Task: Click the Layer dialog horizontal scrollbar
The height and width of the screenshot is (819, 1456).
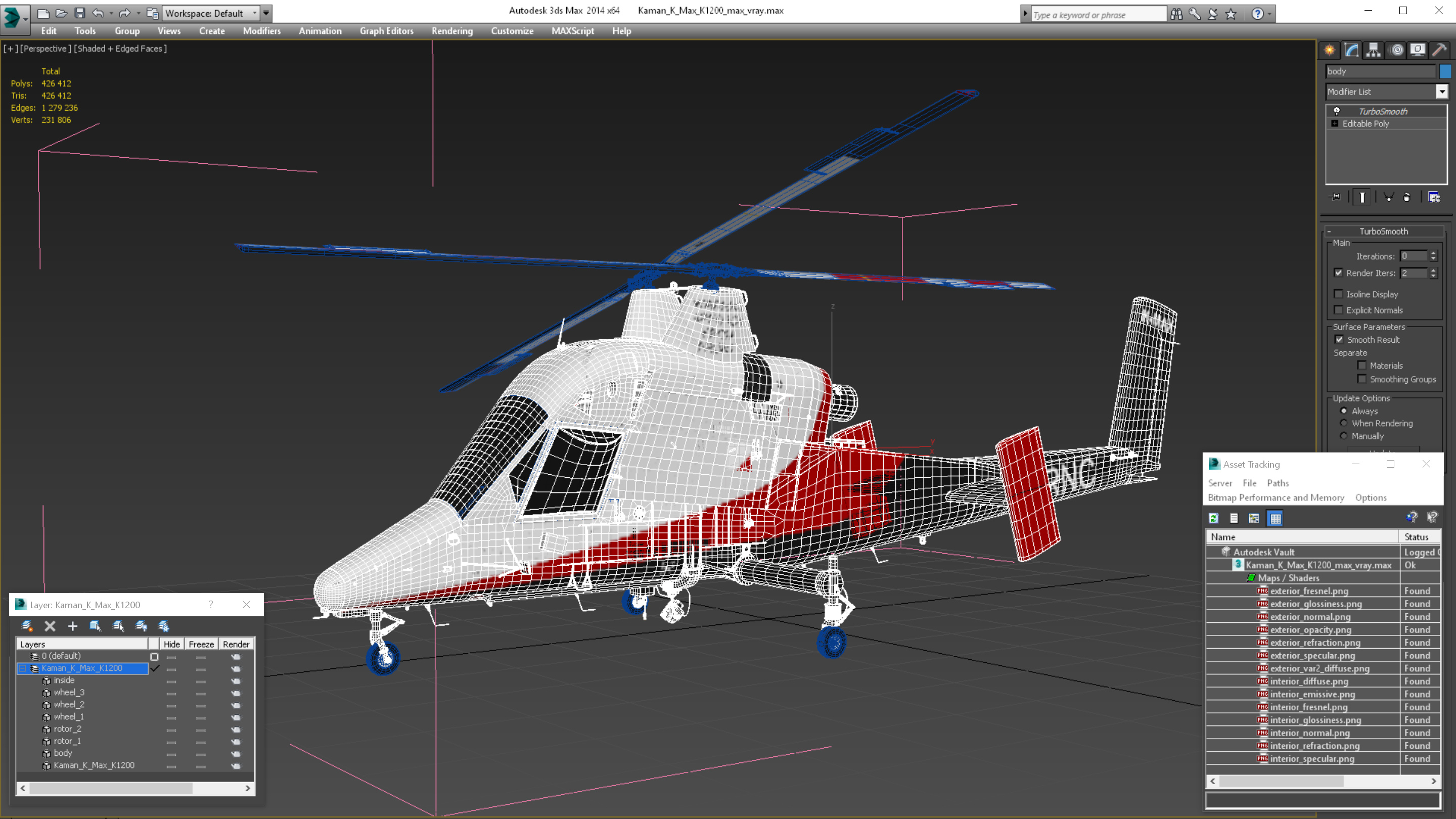Action: tap(135, 788)
